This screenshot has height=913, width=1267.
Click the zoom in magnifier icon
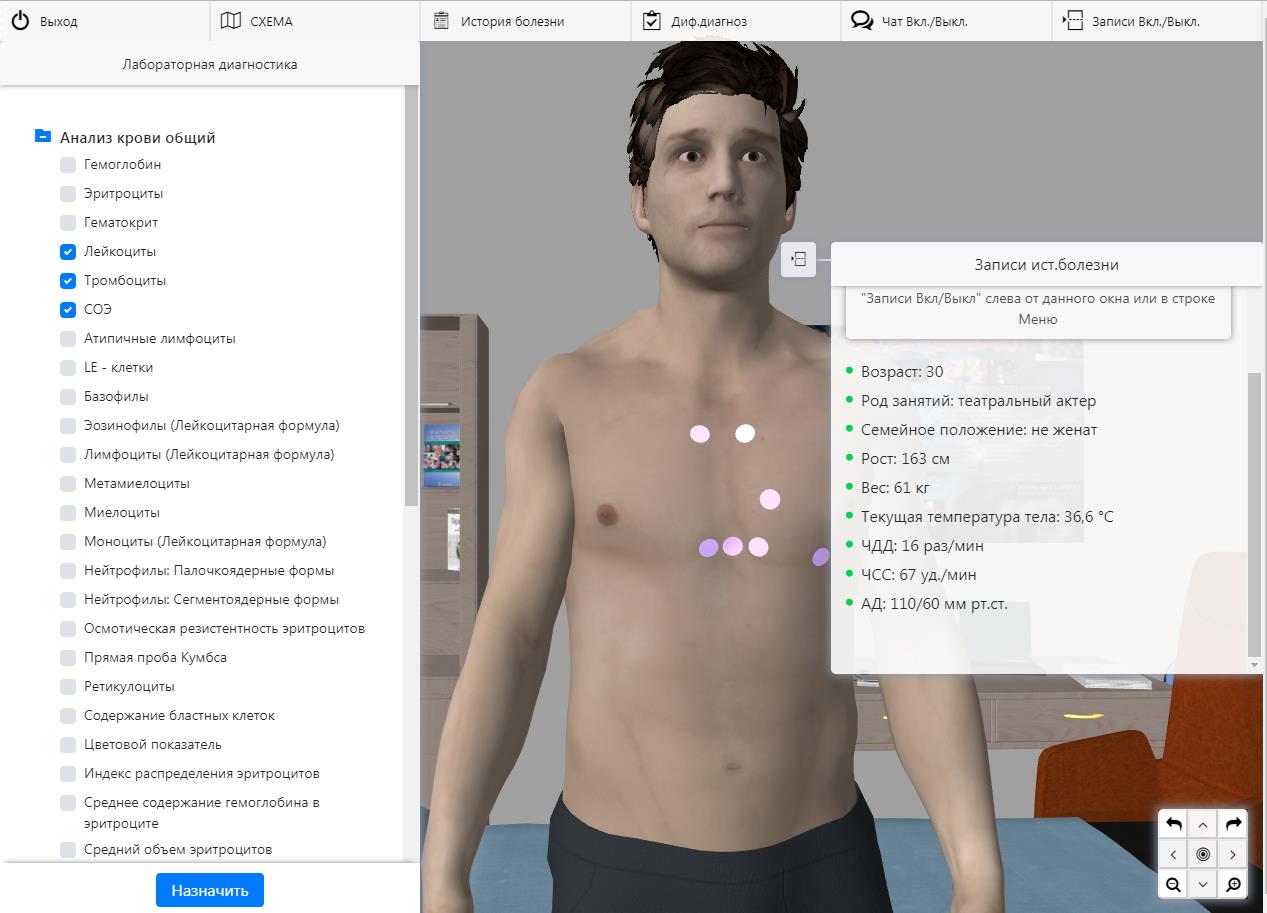[1233, 884]
